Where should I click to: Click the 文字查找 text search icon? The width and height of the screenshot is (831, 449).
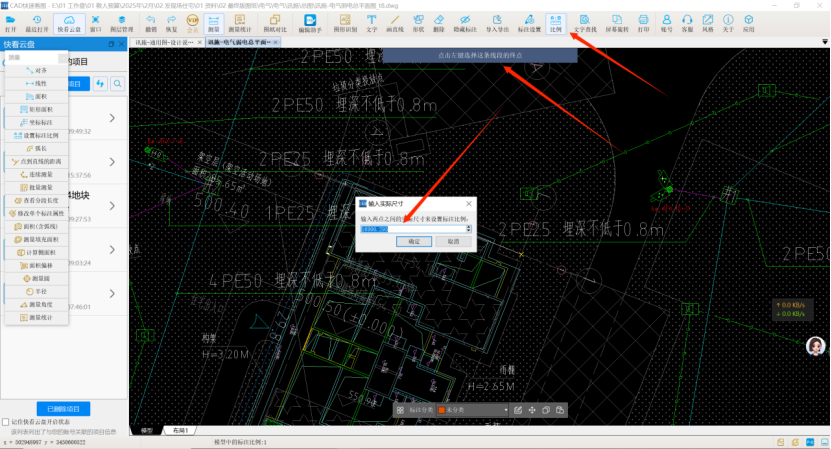click(587, 23)
